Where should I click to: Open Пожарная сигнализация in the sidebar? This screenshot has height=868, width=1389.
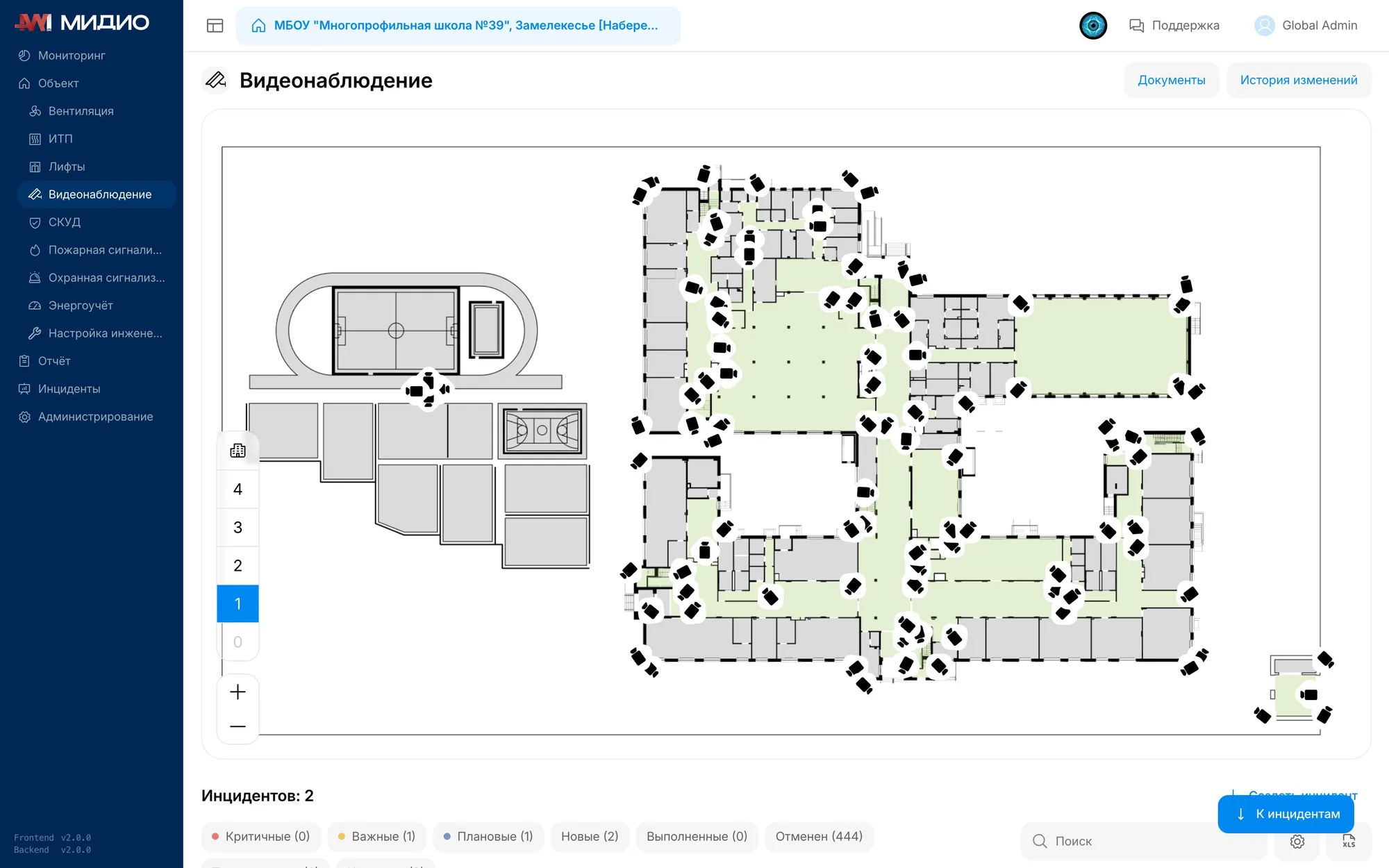[x=105, y=250]
